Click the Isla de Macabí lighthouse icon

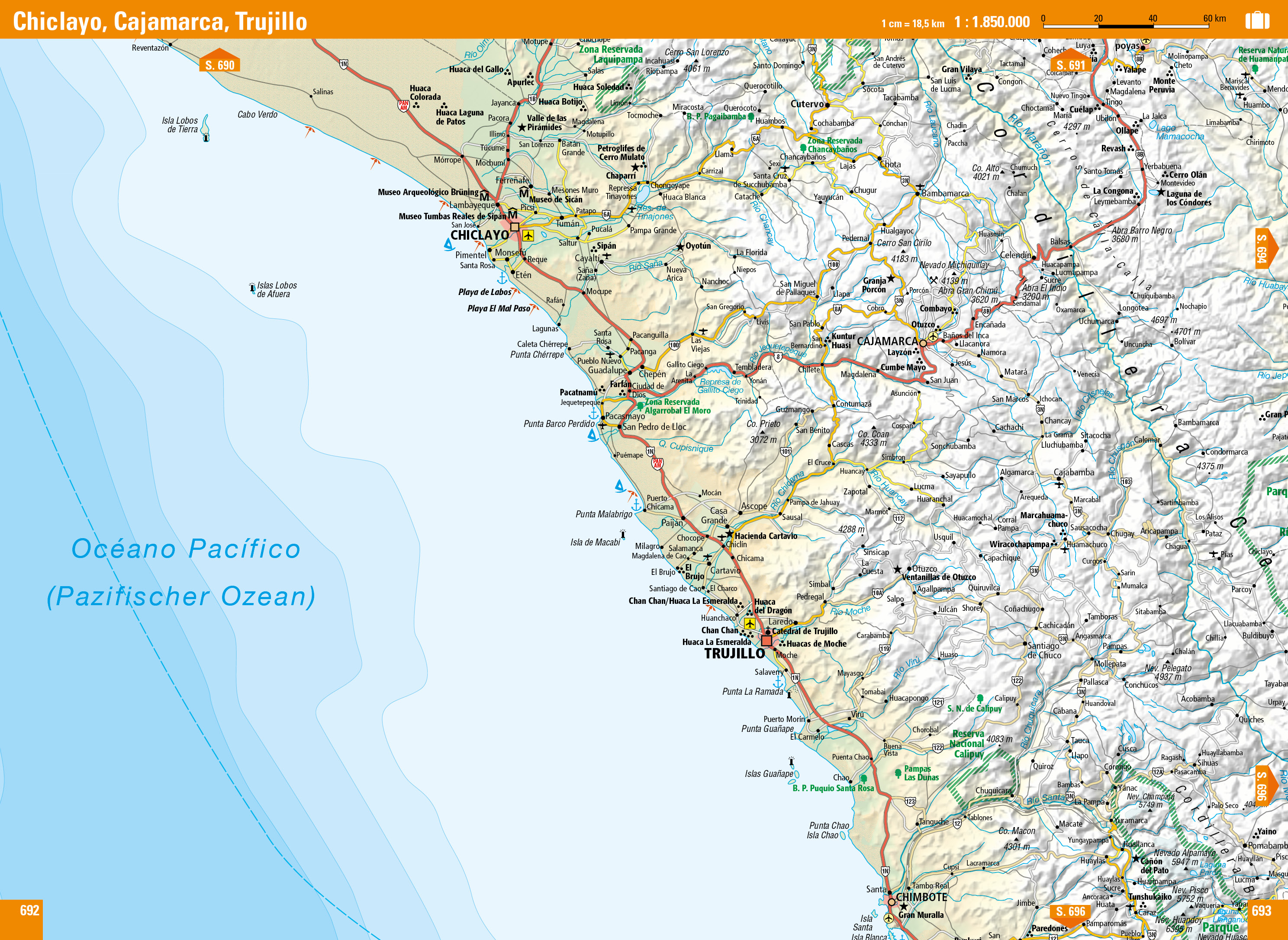623,534
